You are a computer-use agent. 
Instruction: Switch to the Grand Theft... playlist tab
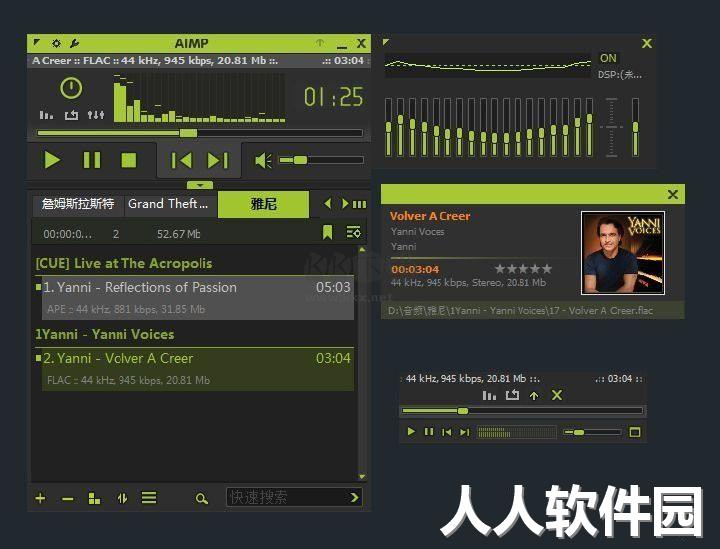tap(168, 204)
